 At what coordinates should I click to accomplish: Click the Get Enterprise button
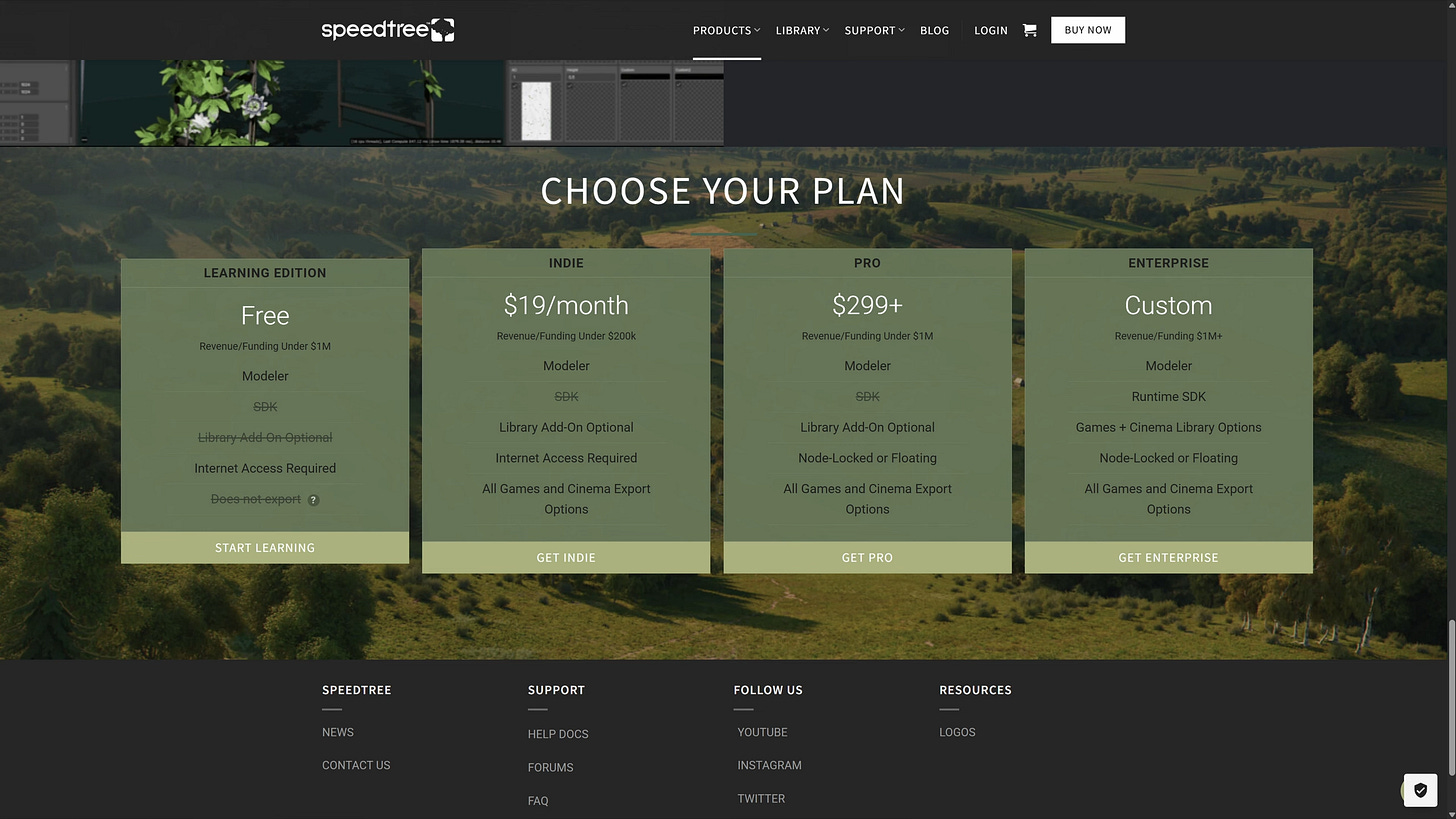(x=1168, y=558)
